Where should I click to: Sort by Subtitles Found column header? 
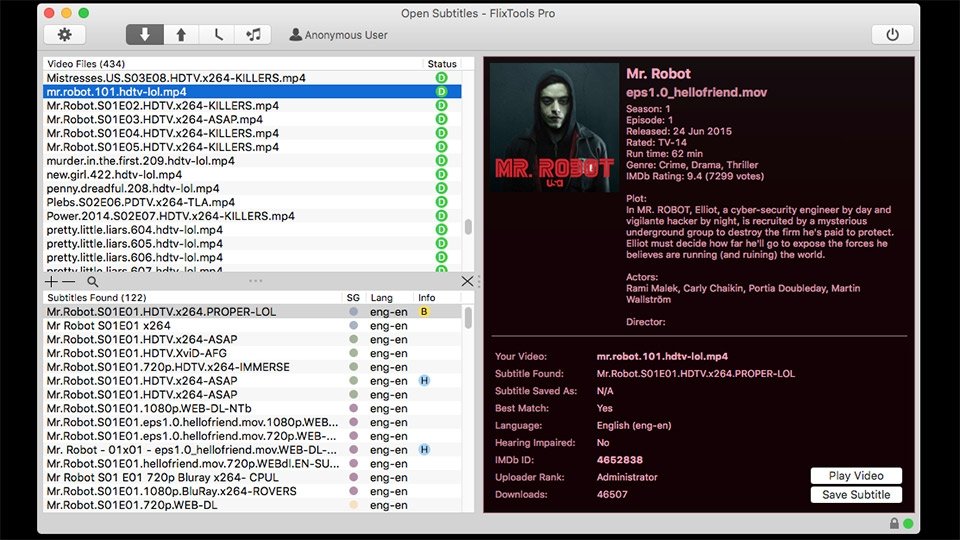point(192,298)
